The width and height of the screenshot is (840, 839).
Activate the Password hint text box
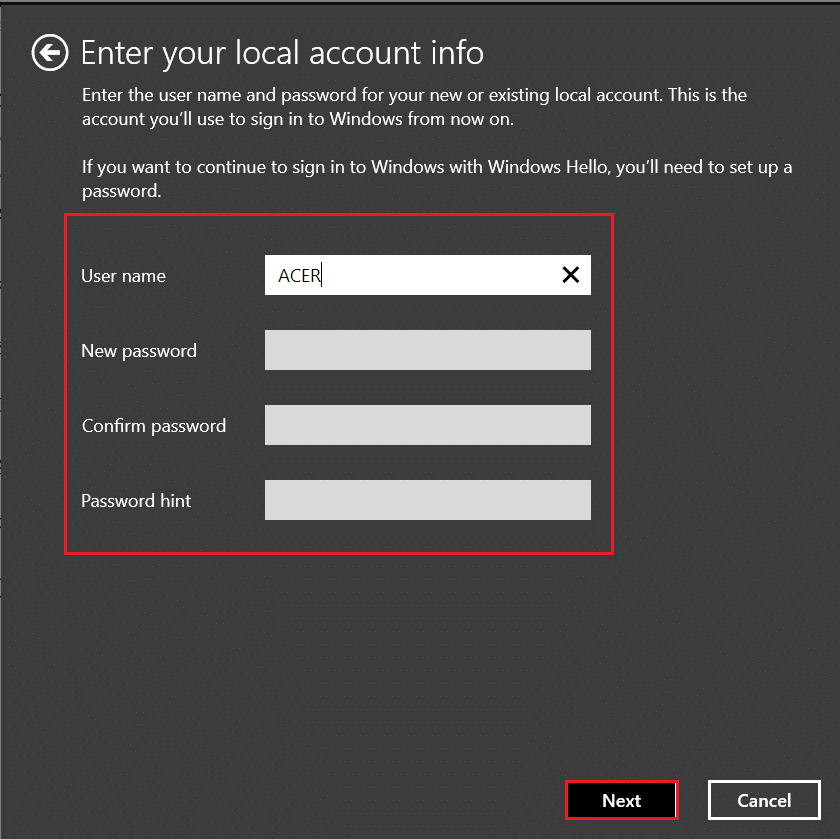[x=427, y=500]
